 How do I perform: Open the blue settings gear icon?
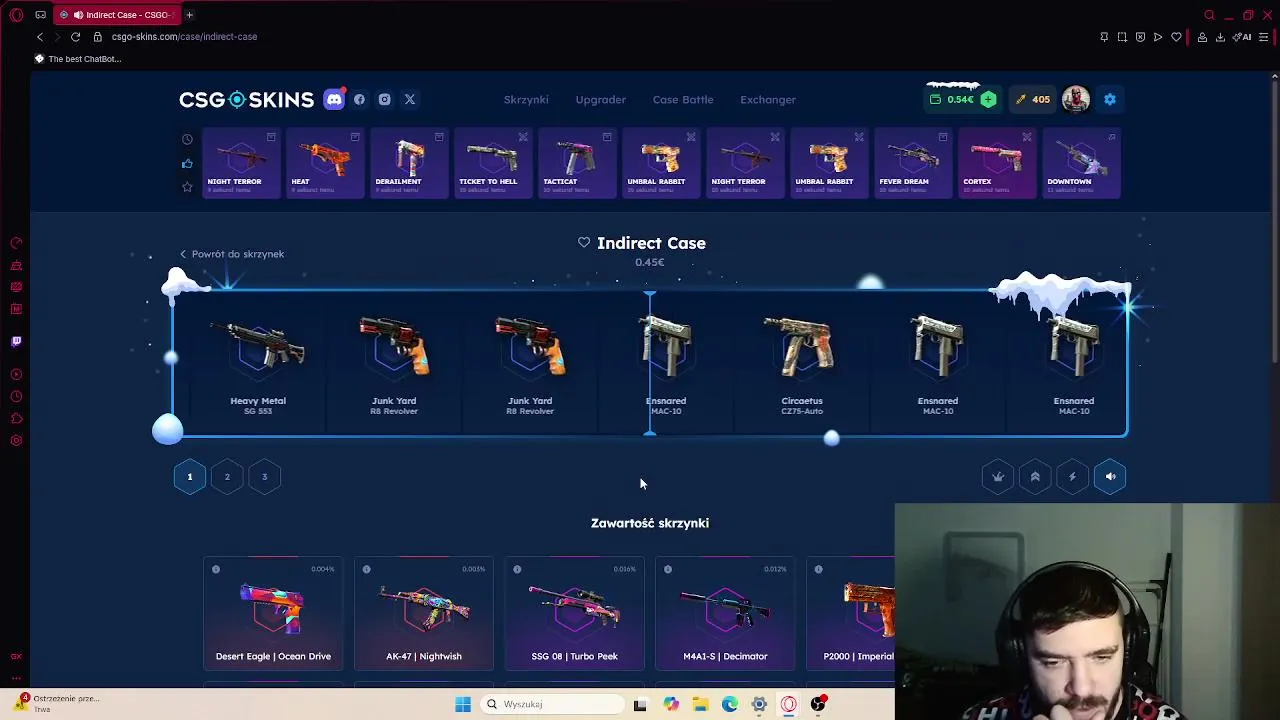[1109, 99]
